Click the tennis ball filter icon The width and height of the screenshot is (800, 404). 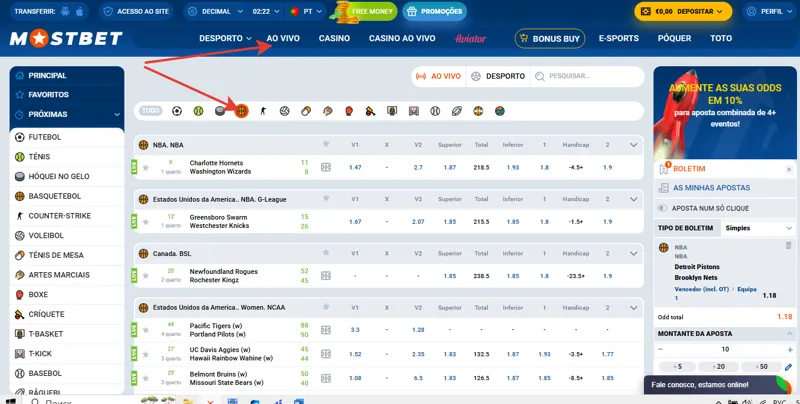(x=198, y=111)
